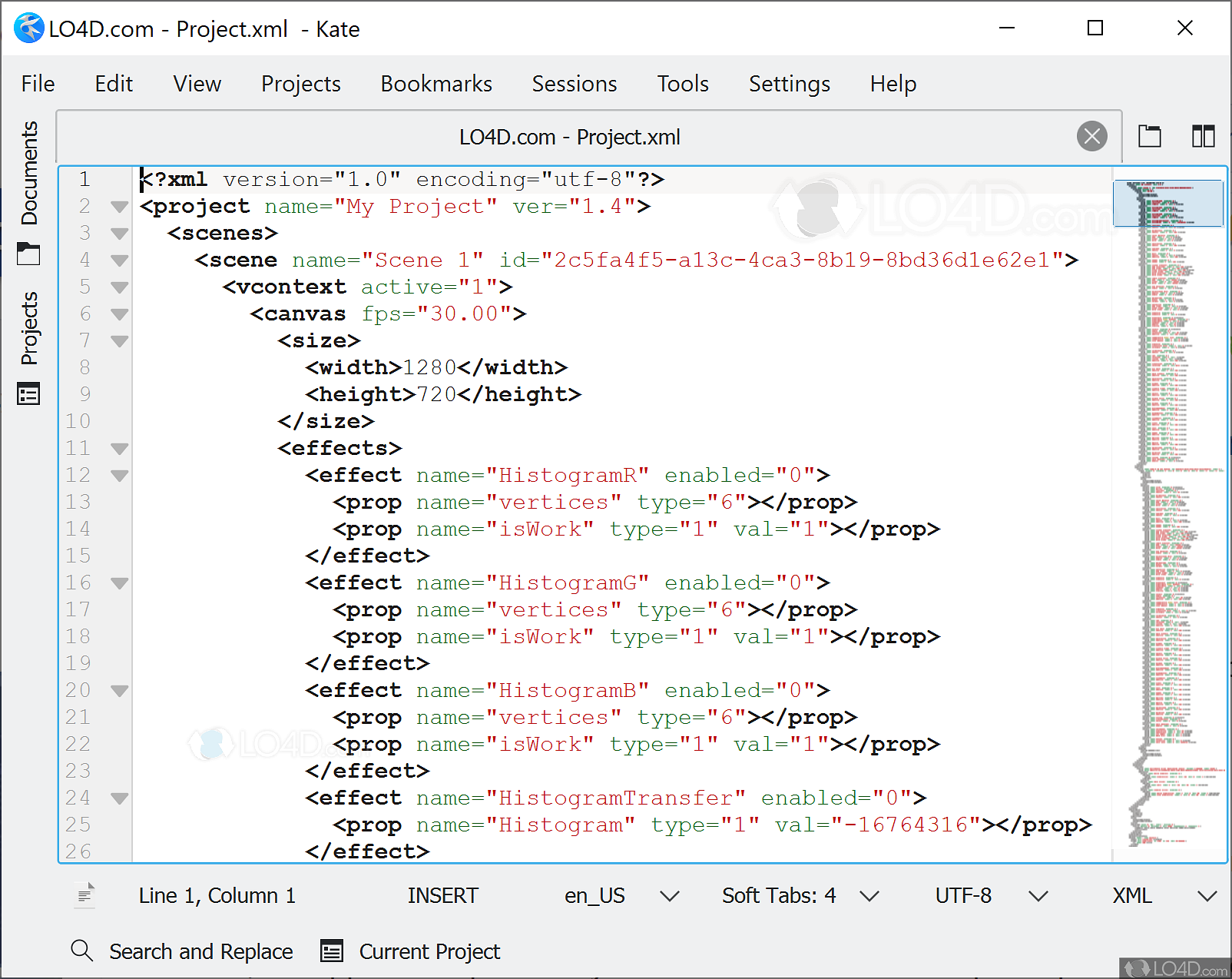The height and width of the screenshot is (979, 1232).
Task: Place cursor on the width 1280 line
Action: [436, 367]
